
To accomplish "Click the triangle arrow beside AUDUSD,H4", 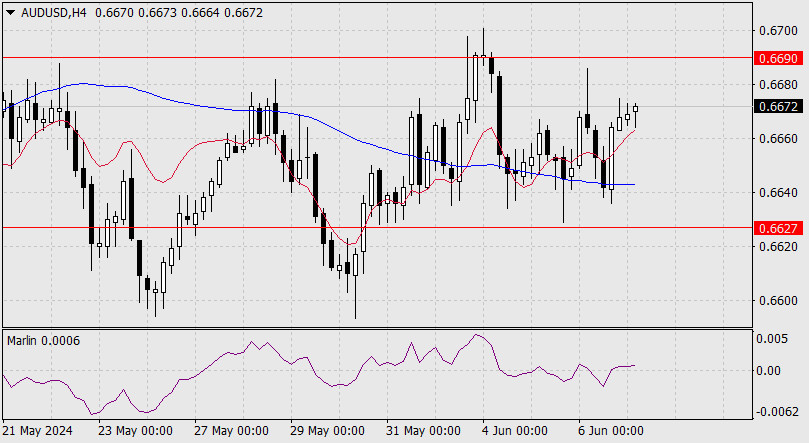I will [x=10, y=11].
